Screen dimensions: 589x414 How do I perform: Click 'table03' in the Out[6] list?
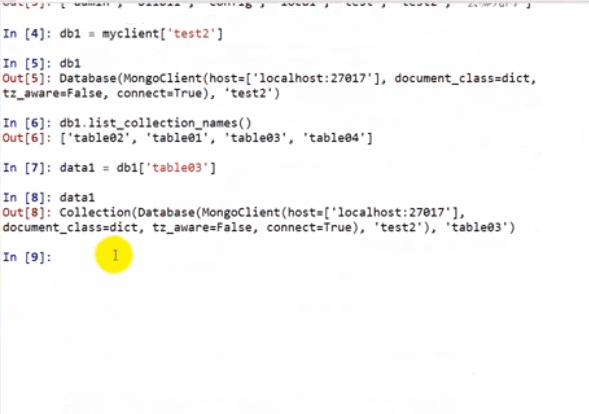(x=255, y=138)
